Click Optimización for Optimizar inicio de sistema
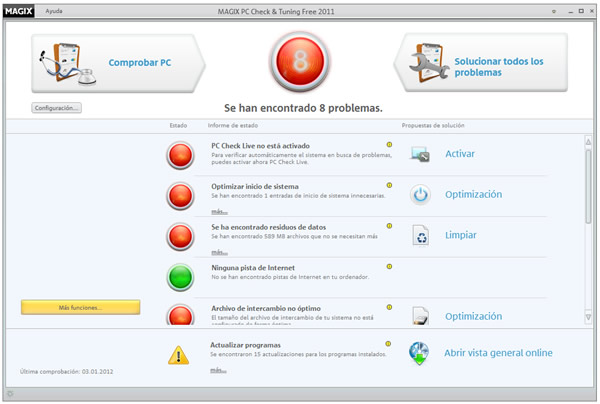Screen dimensions: 600x404 [473, 194]
